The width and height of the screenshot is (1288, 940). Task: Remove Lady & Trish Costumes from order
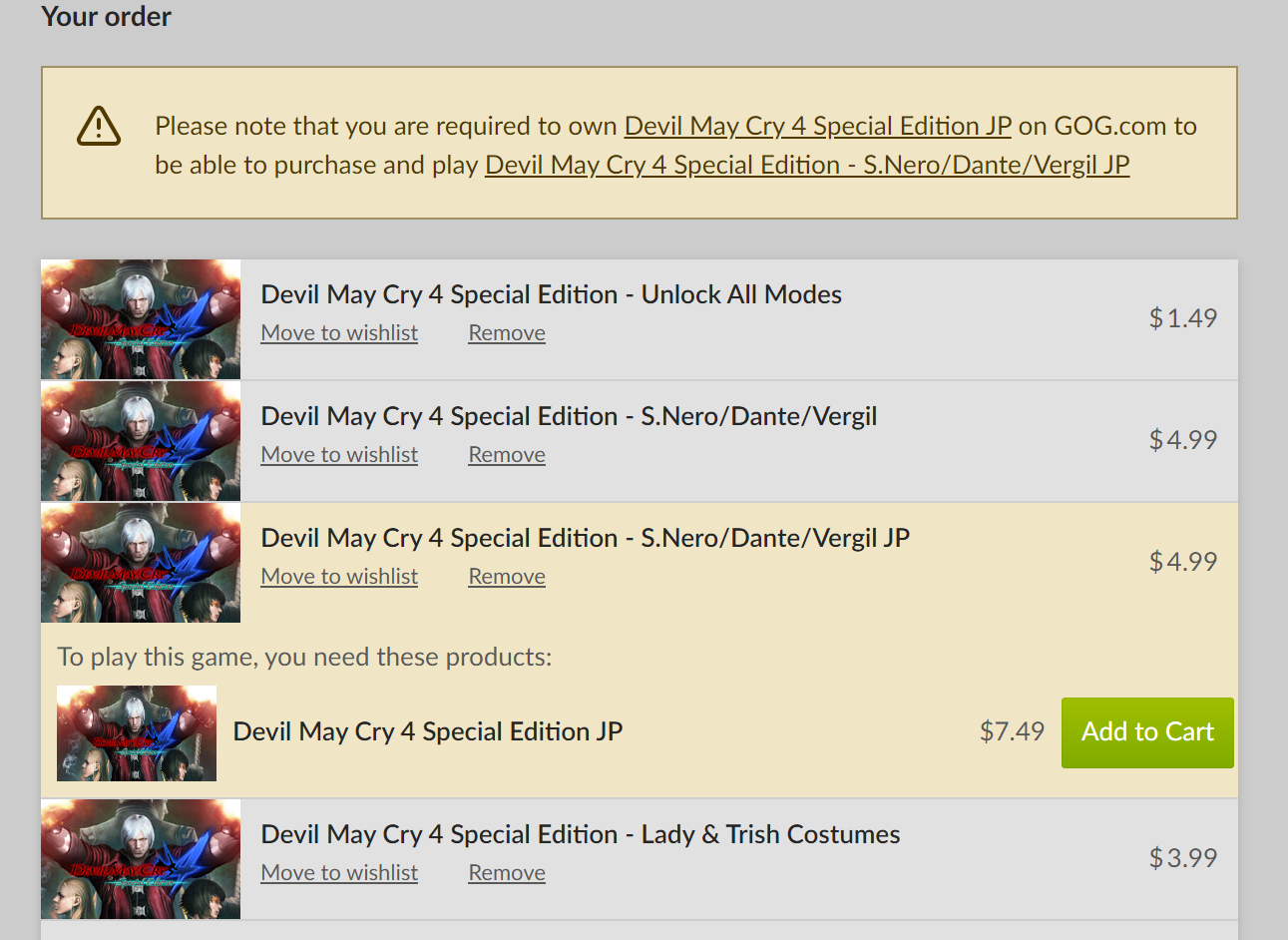(507, 873)
